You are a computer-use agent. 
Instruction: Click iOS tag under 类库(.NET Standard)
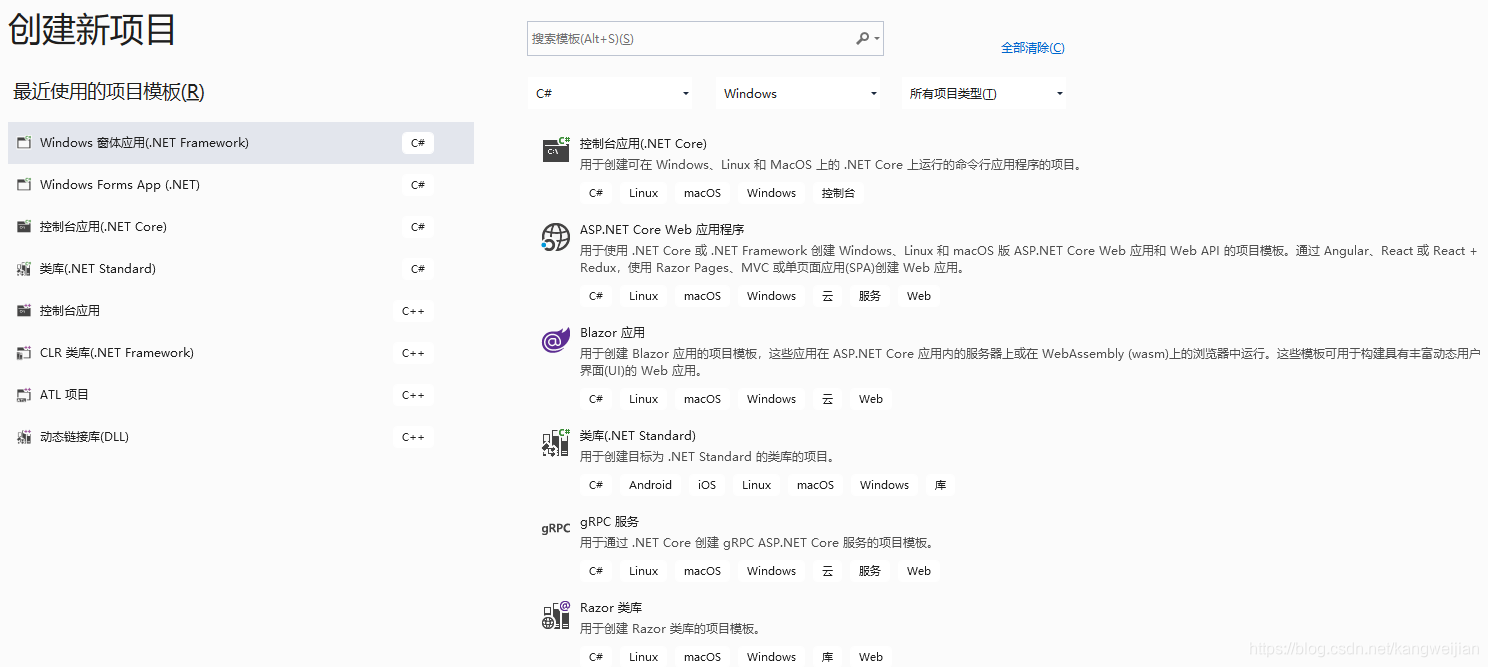click(707, 485)
